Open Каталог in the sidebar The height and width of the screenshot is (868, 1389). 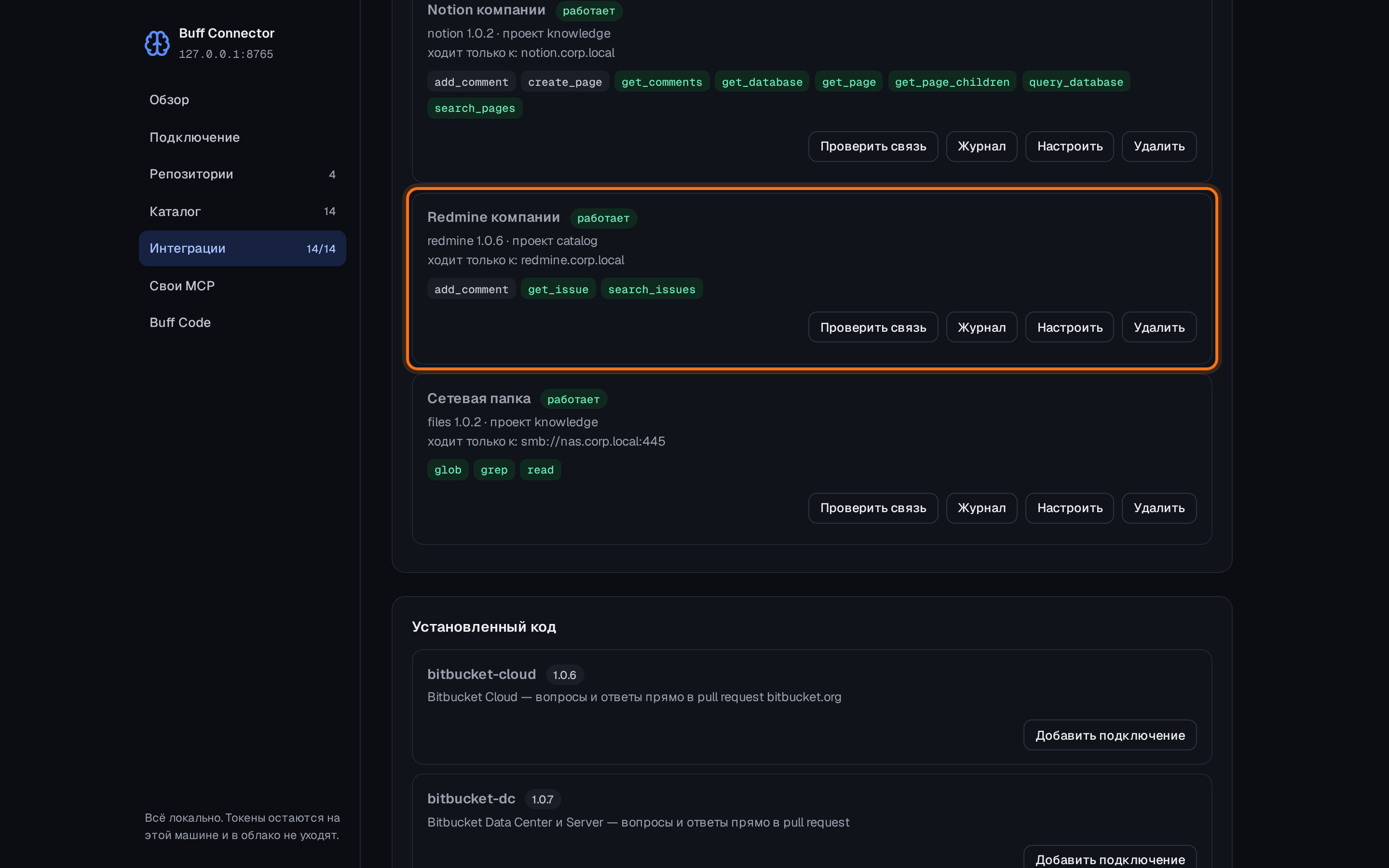tap(242, 211)
